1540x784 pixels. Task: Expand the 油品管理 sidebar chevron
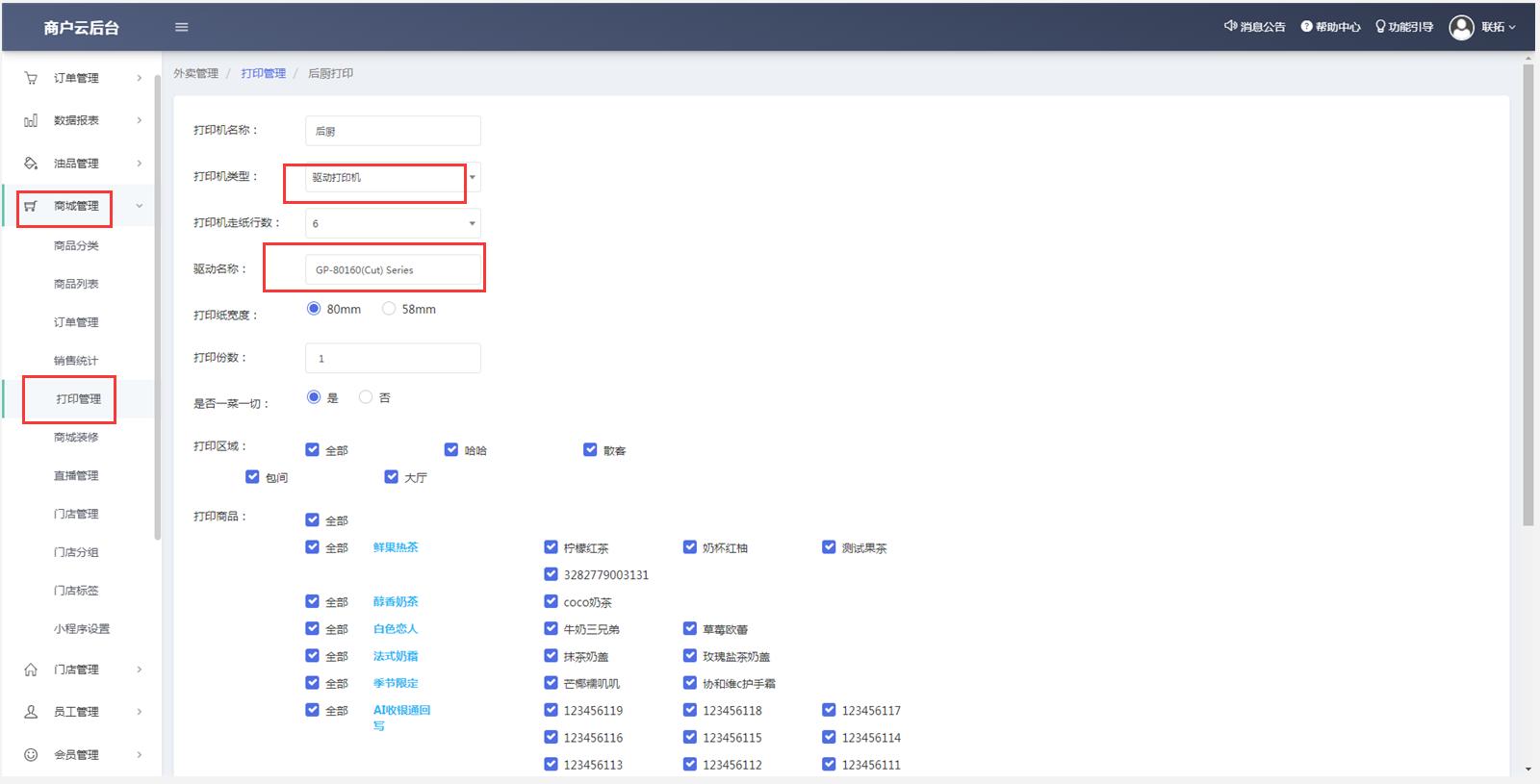(x=139, y=164)
